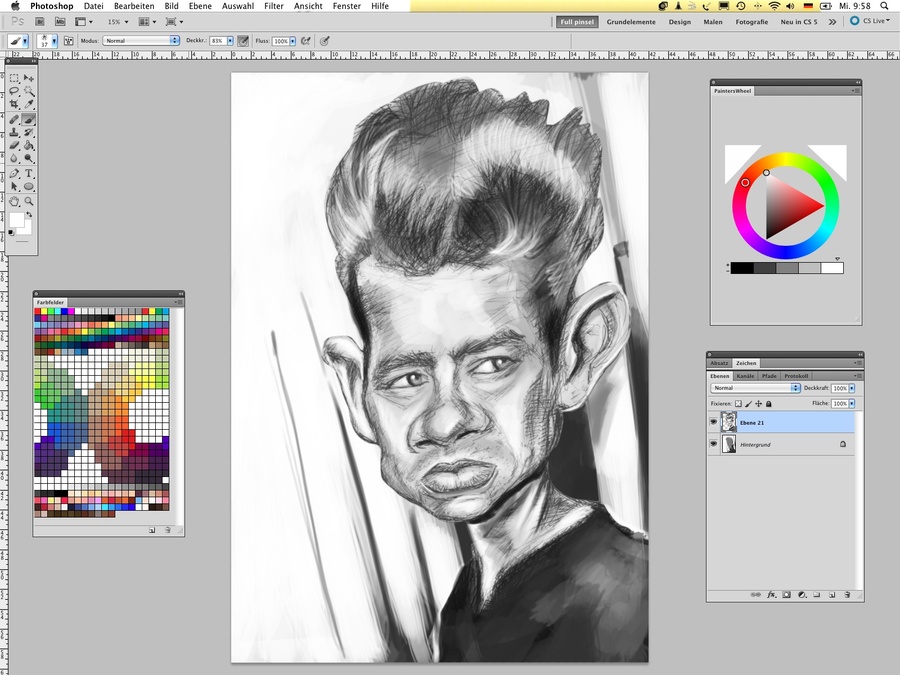
Task: Switch to the Absatz tab
Action: tap(719, 363)
